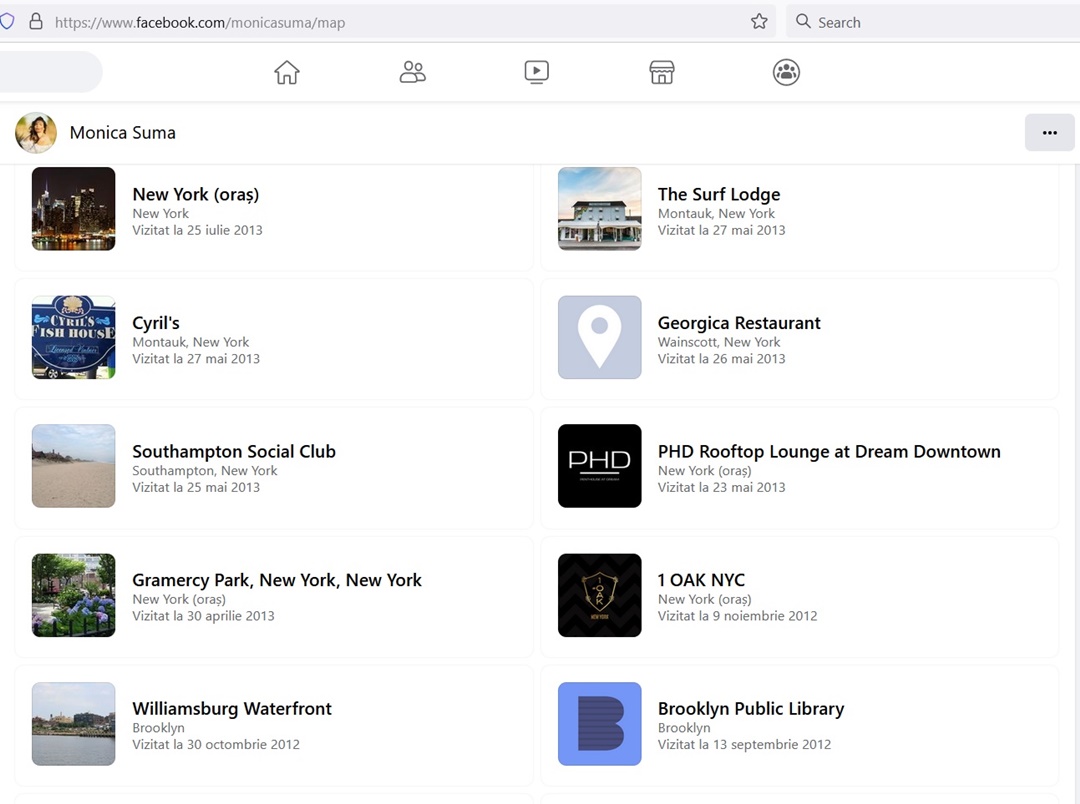
Task: Go to Facebook Home icon
Action: pyautogui.click(x=287, y=72)
